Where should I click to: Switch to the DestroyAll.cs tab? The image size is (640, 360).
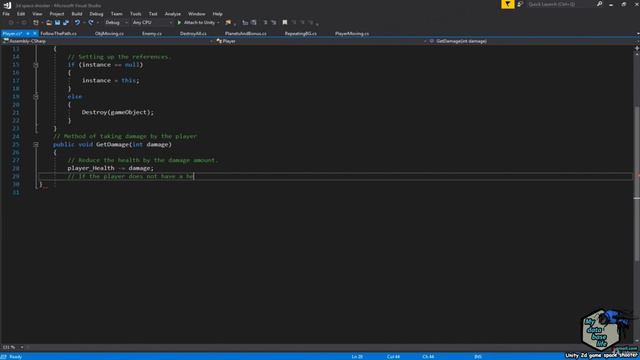[x=193, y=33]
